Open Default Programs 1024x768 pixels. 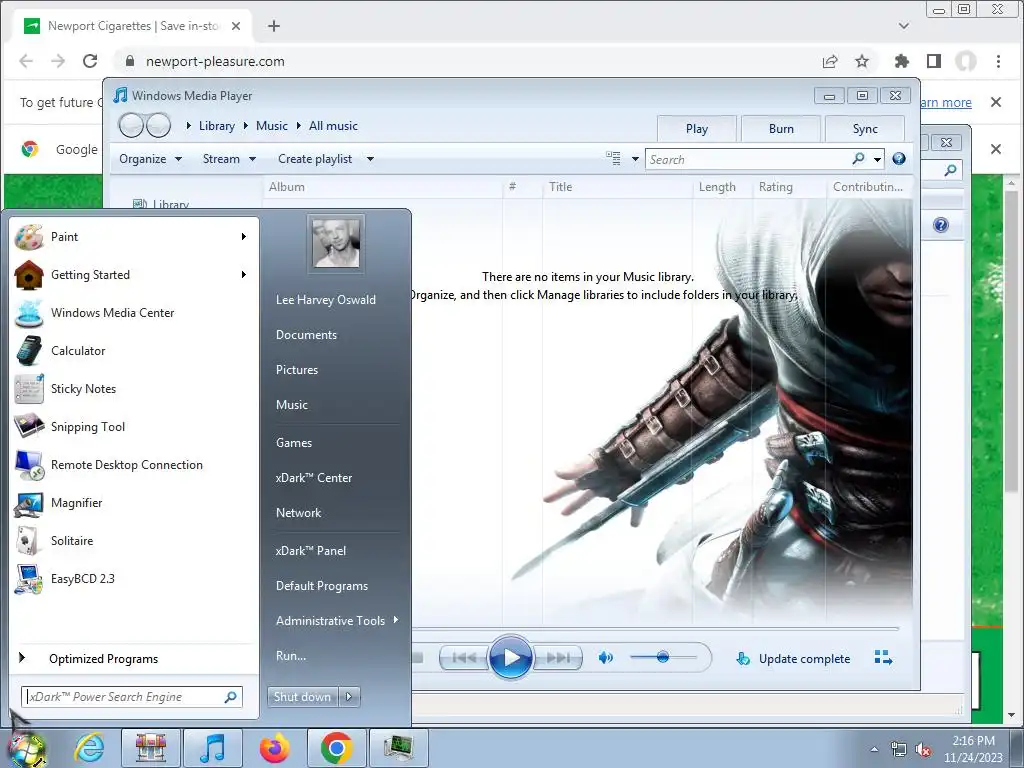tap(322, 586)
